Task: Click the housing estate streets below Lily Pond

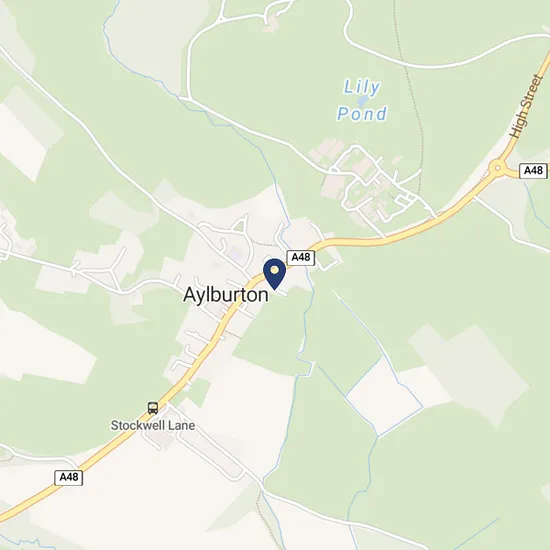Action: 377,186
